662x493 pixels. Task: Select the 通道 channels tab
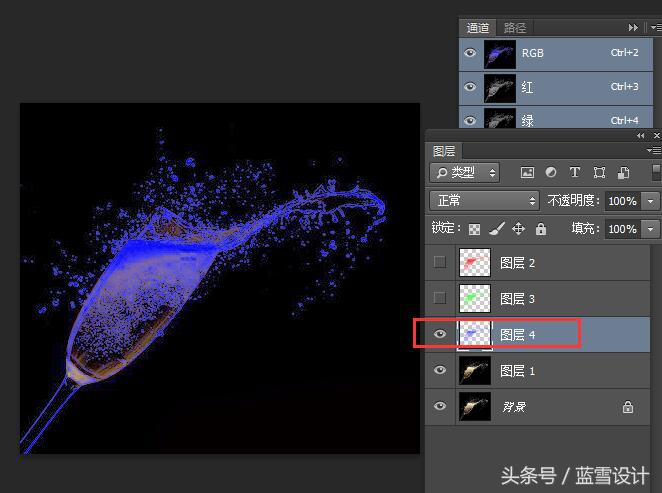[478, 27]
